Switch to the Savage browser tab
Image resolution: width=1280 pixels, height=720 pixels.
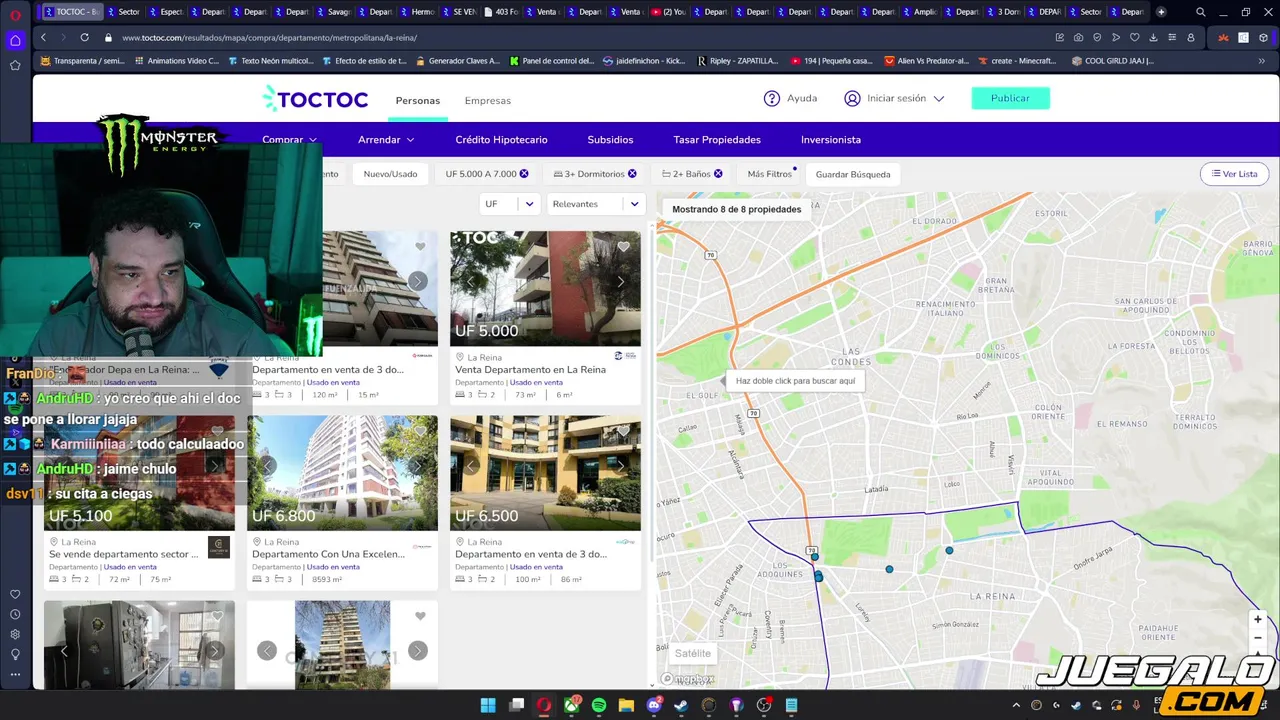333,12
